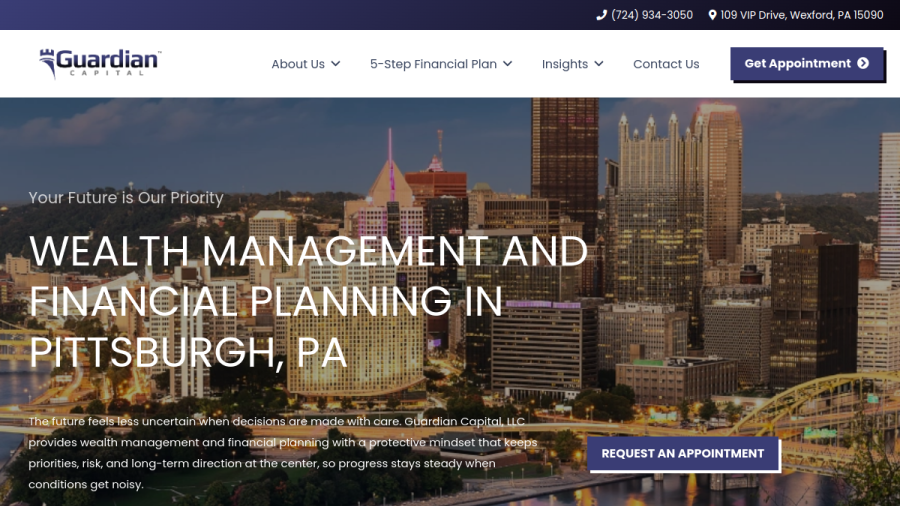
Task: Click arrow icon inside Get Appointment button
Action: click(x=863, y=63)
